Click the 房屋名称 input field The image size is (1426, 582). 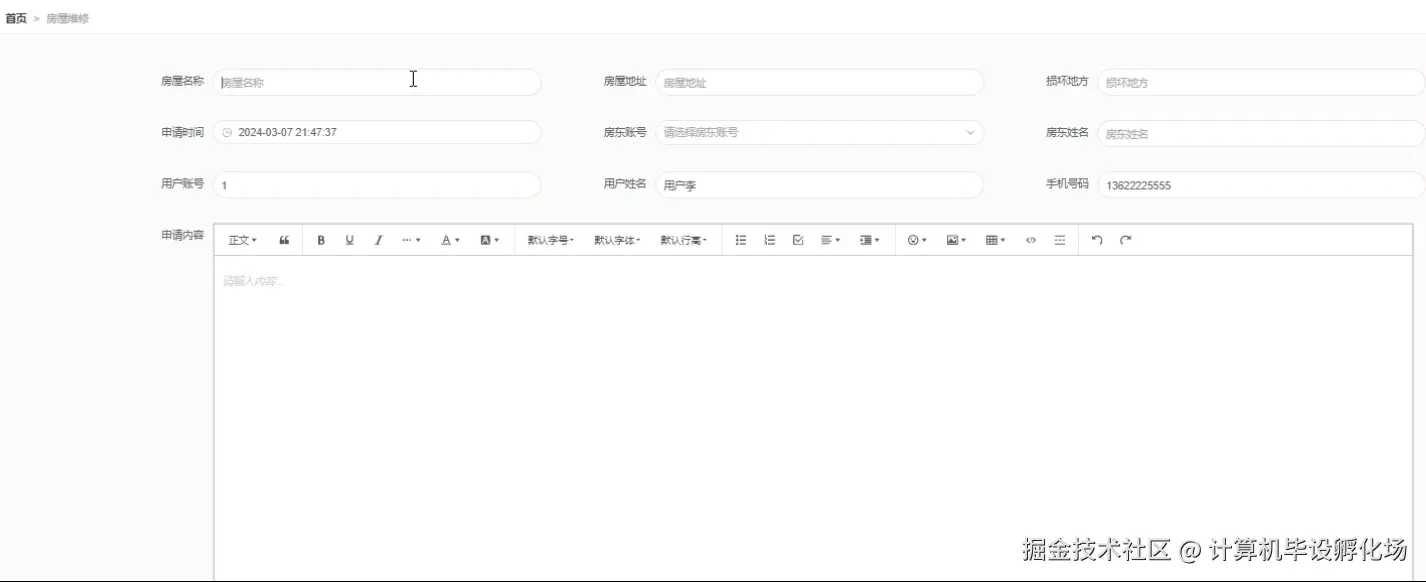pos(377,81)
